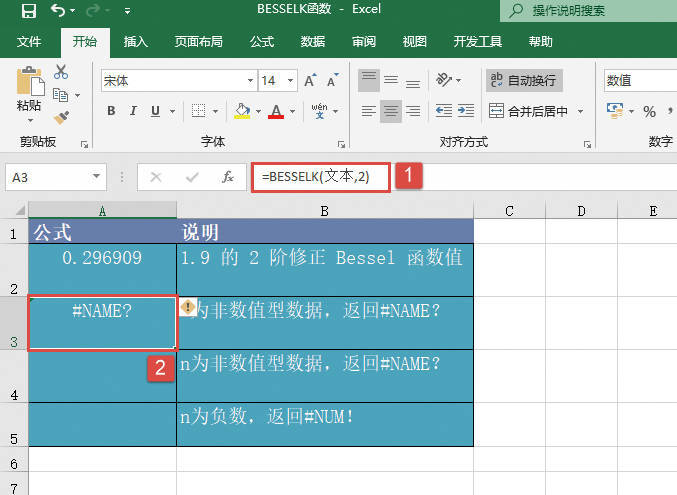Click the Increase Font Size icon

click(309, 80)
